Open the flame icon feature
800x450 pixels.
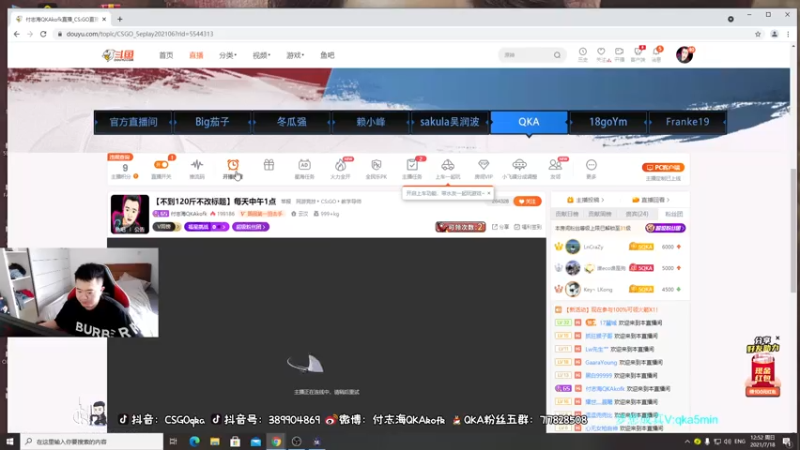pyautogui.click(x=340, y=165)
